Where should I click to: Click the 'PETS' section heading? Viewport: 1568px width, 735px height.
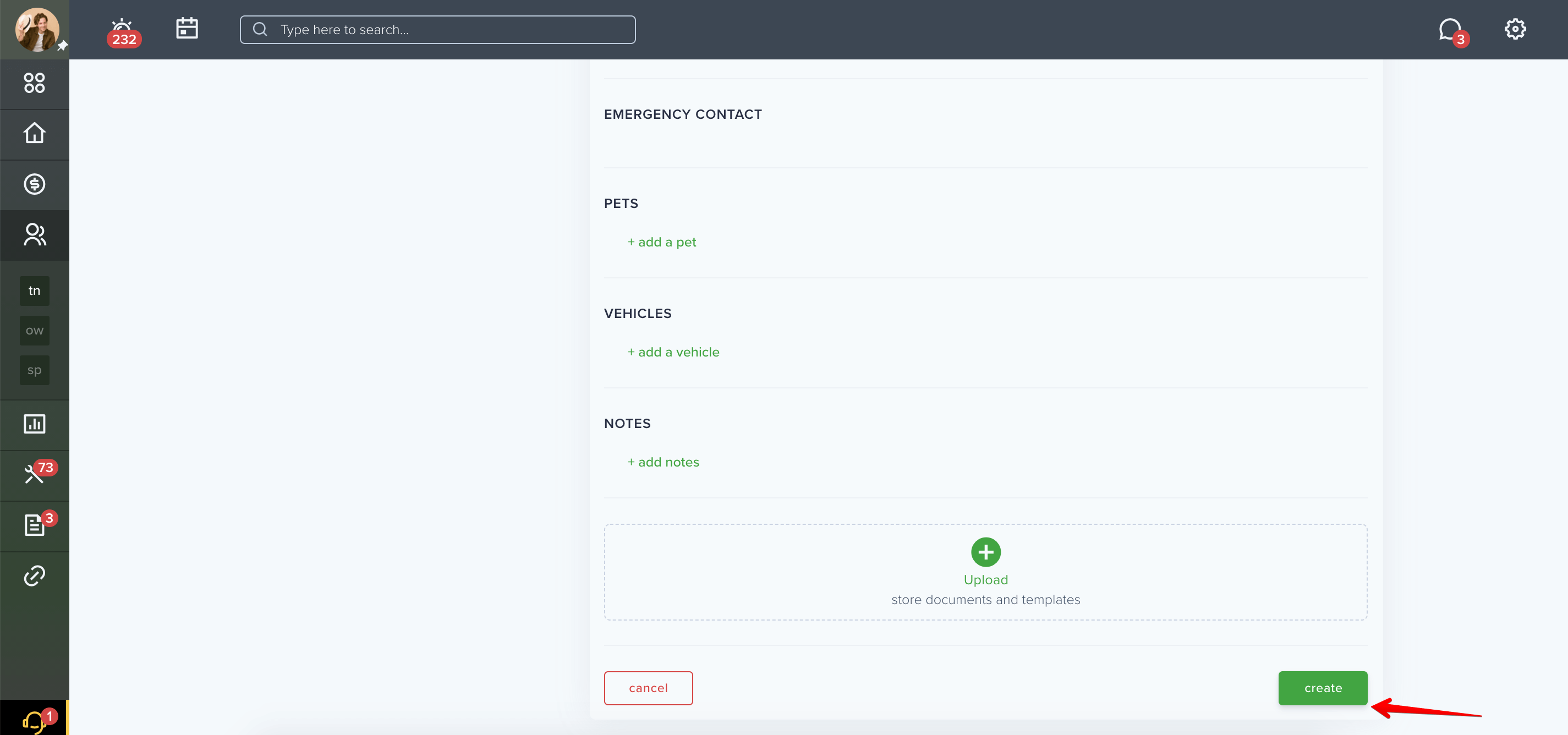tap(621, 204)
